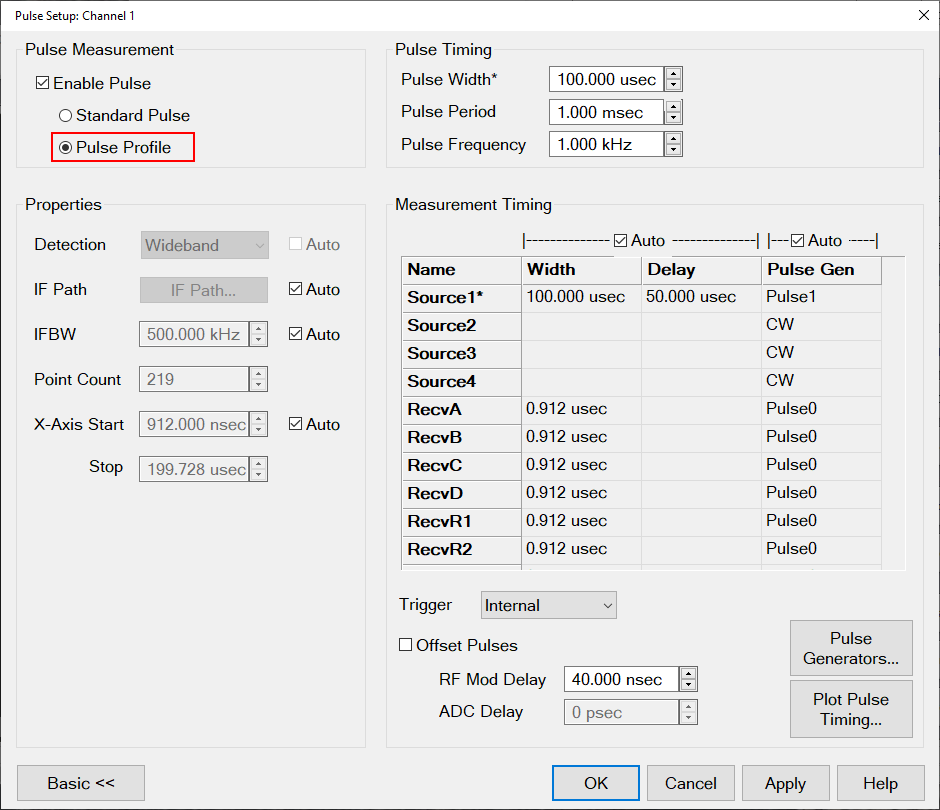Select the Standard Pulse radio button

pos(66,116)
